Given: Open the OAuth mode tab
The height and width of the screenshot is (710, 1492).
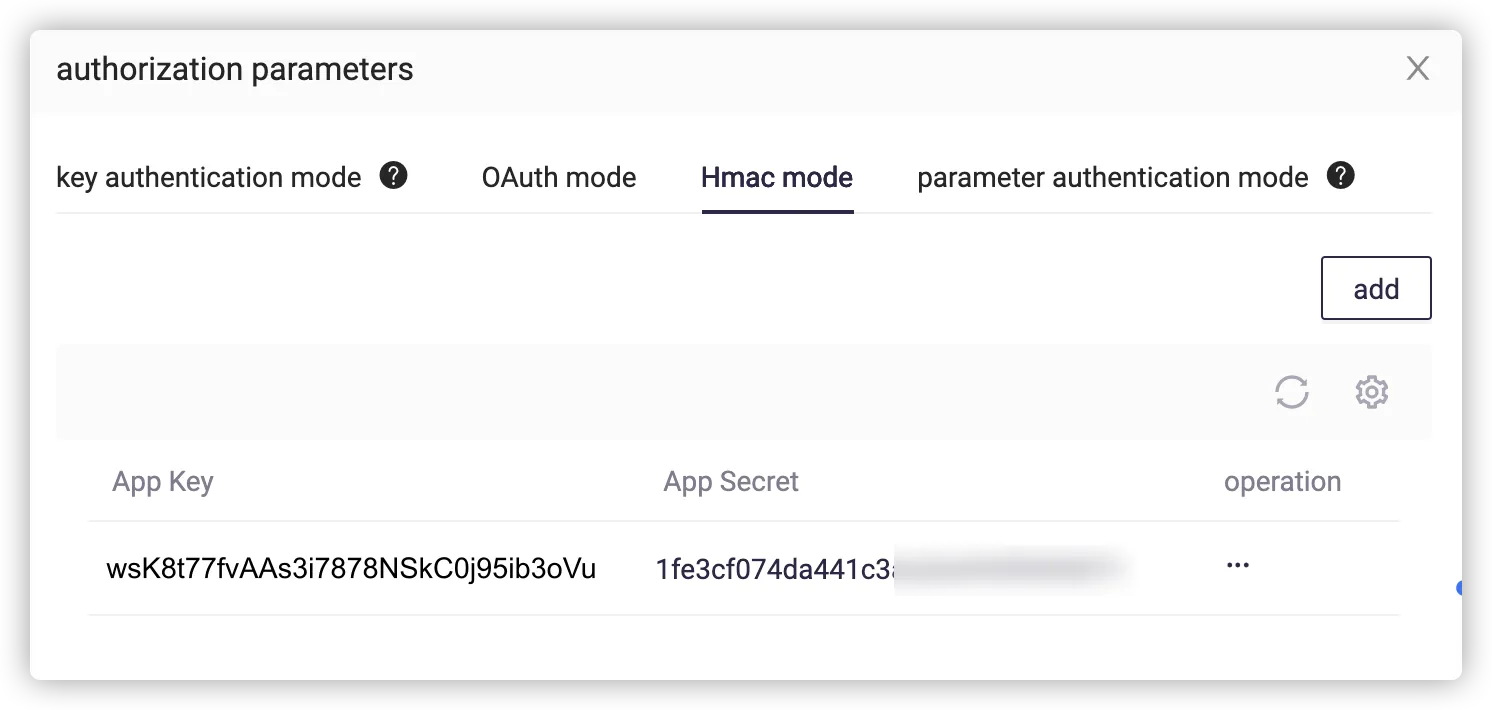Looking at the screenshot, I should pyautogui.click(x=559, y=178).
